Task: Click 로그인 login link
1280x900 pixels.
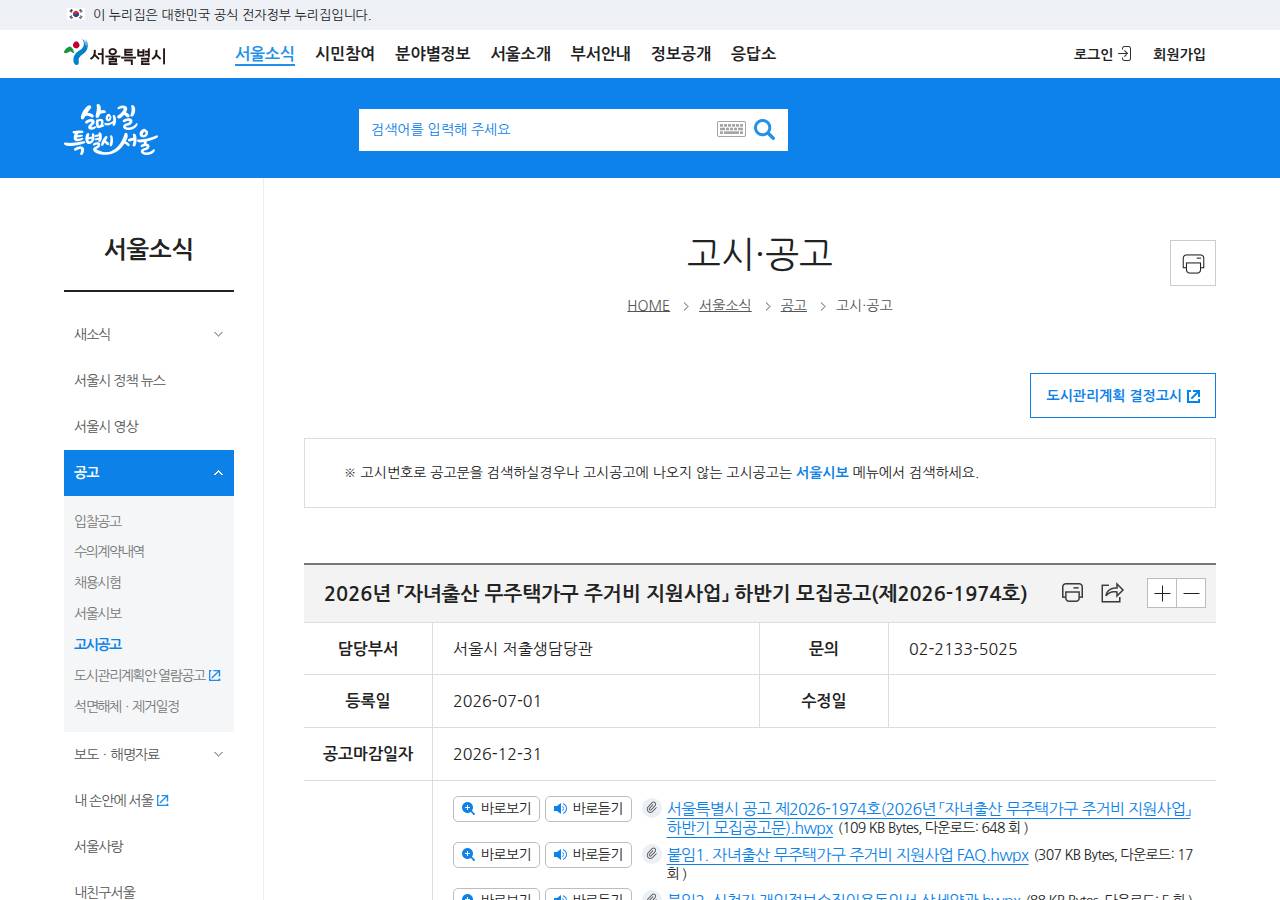Action: [x=1102, y=54]
